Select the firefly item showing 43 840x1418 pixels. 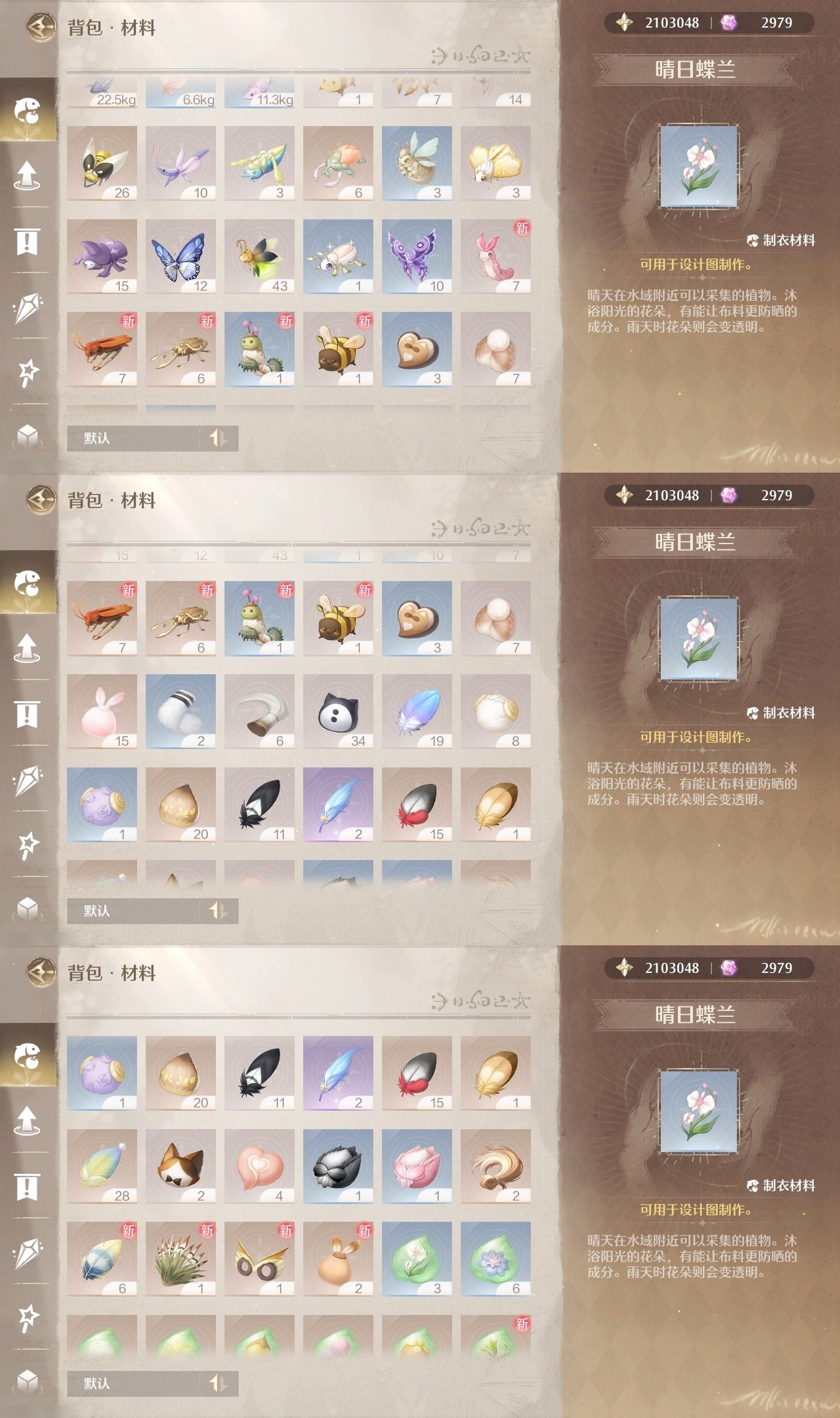pyautogui.click(x=259, y=257)
